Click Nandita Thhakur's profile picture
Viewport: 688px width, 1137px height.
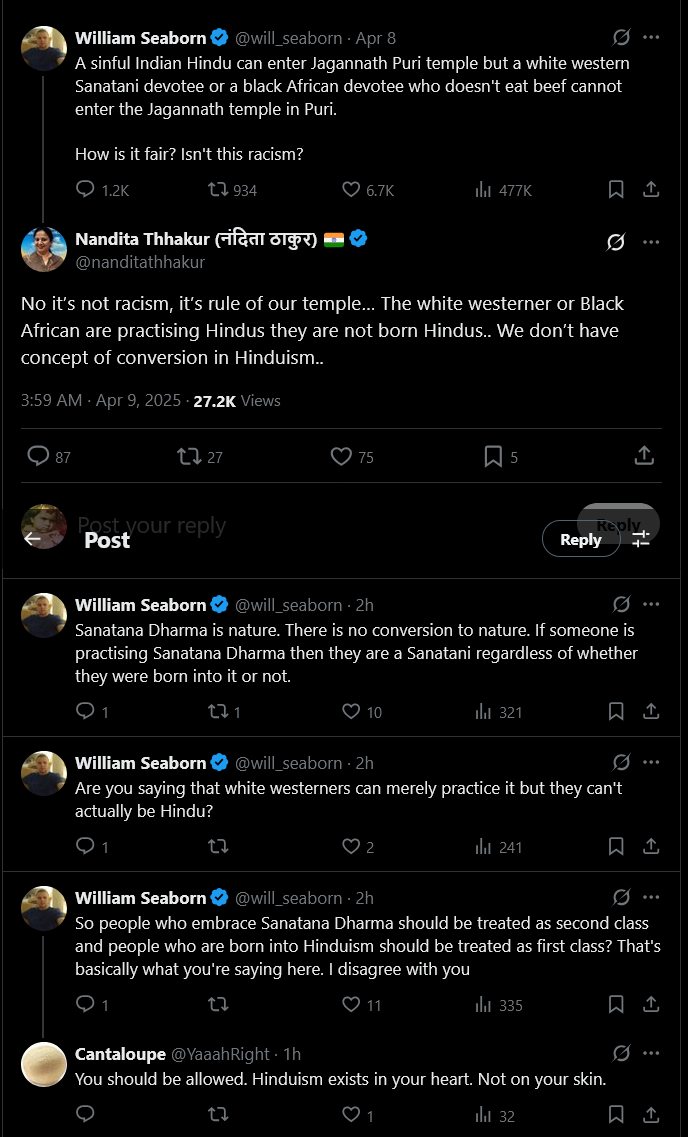tap(44, 249)
